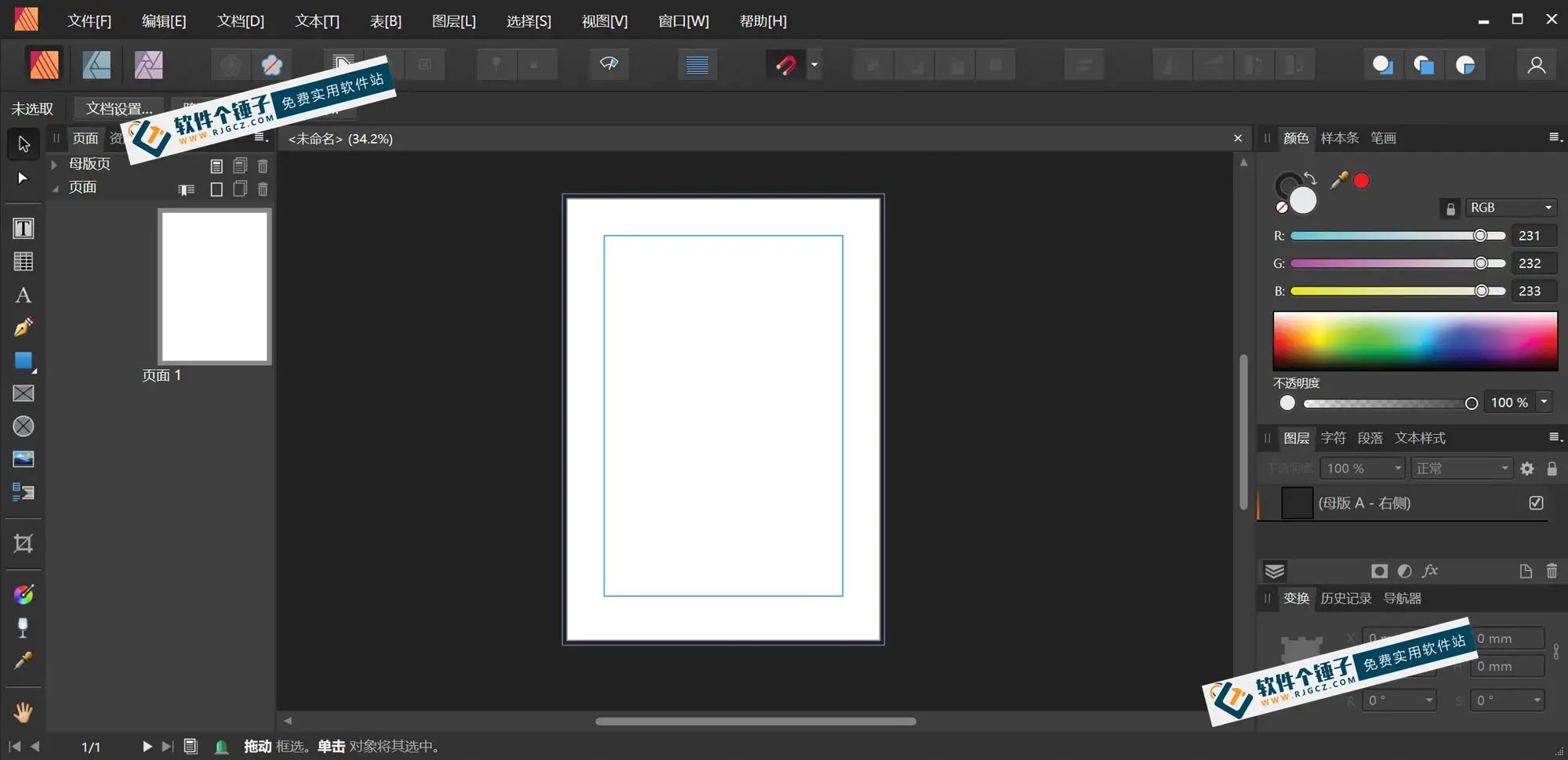Open the 文件[F] menu
The image size is (1568, 760).
tap(89, 20)
